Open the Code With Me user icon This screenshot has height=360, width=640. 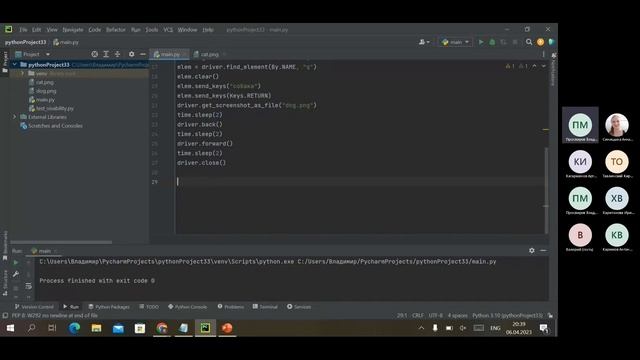click(x=424, y=42)
